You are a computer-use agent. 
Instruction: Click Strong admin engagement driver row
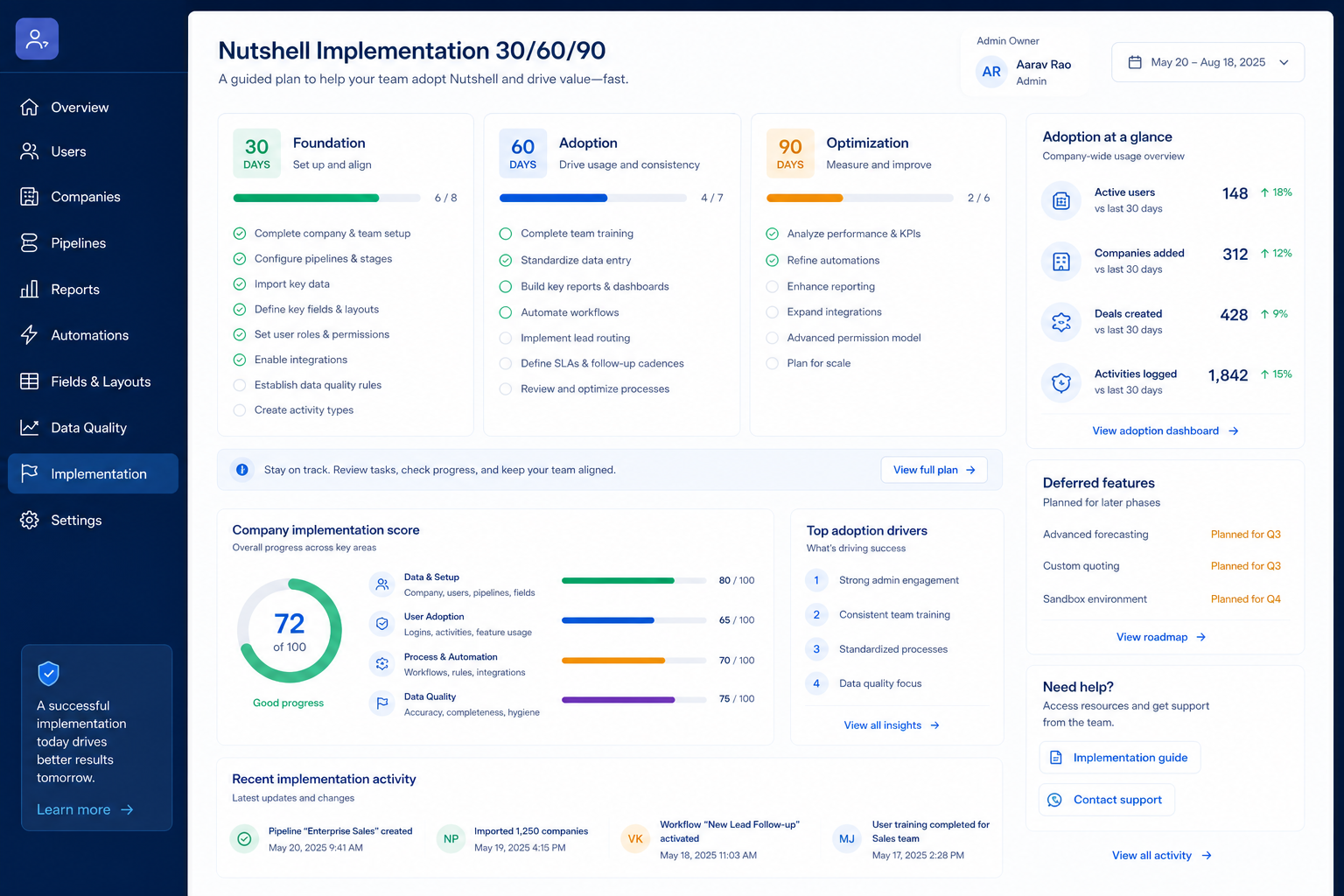click(x=897, y=580)
